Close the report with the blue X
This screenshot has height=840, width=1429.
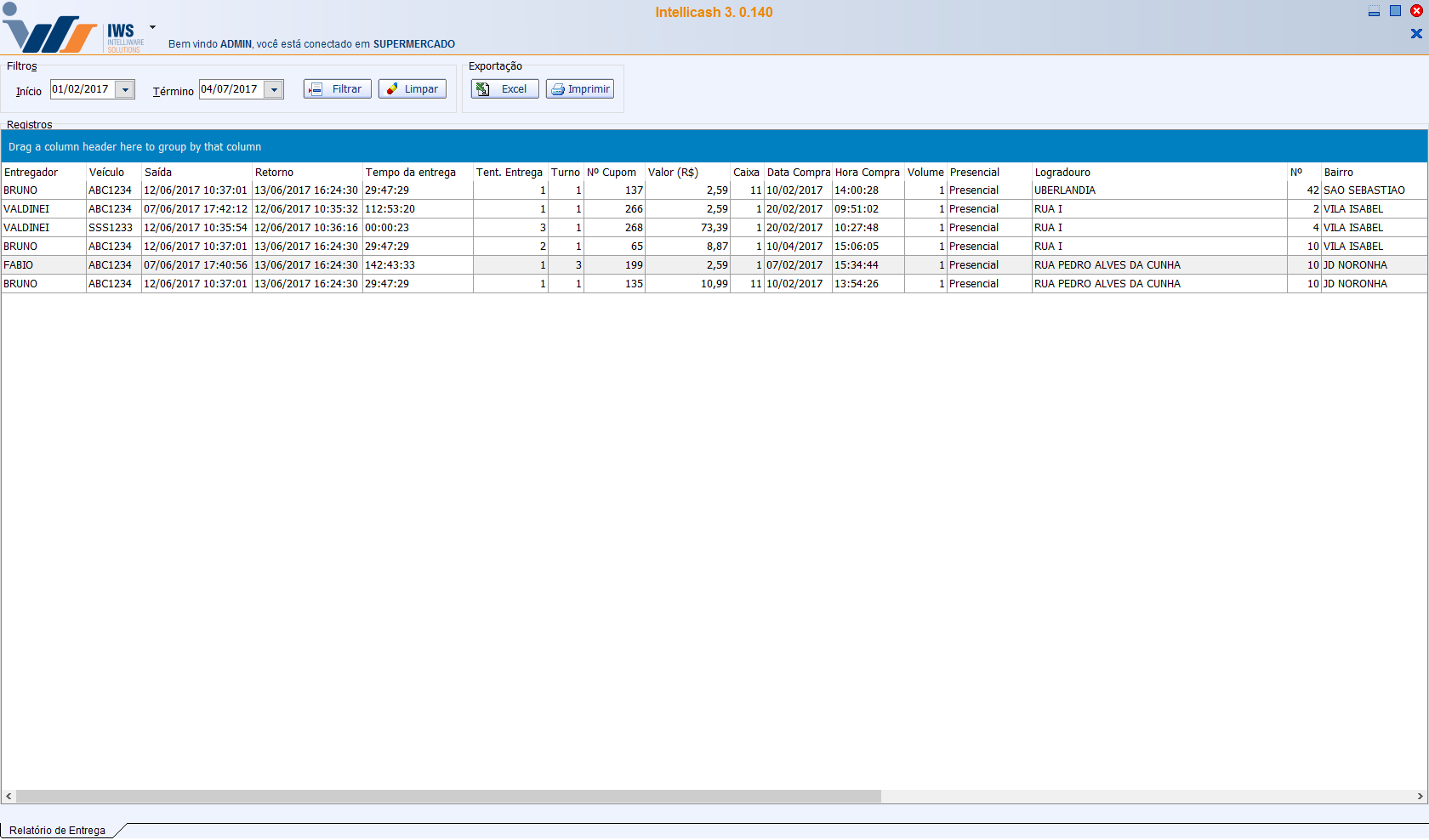(1416, 34)
